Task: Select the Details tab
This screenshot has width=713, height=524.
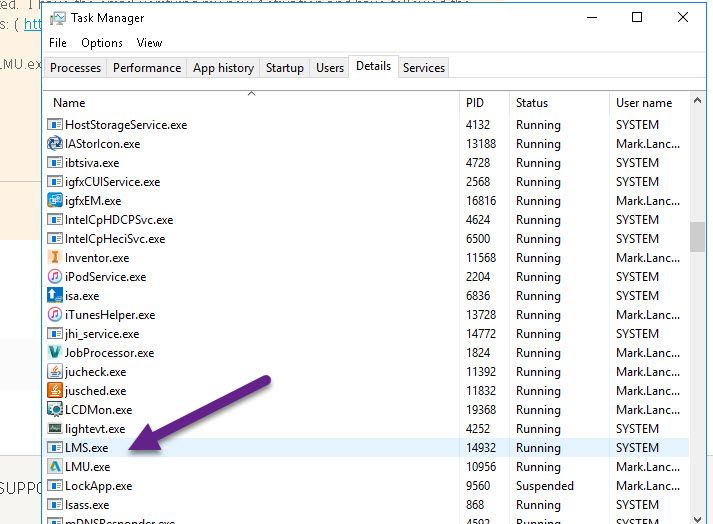Action: (373, 66)
